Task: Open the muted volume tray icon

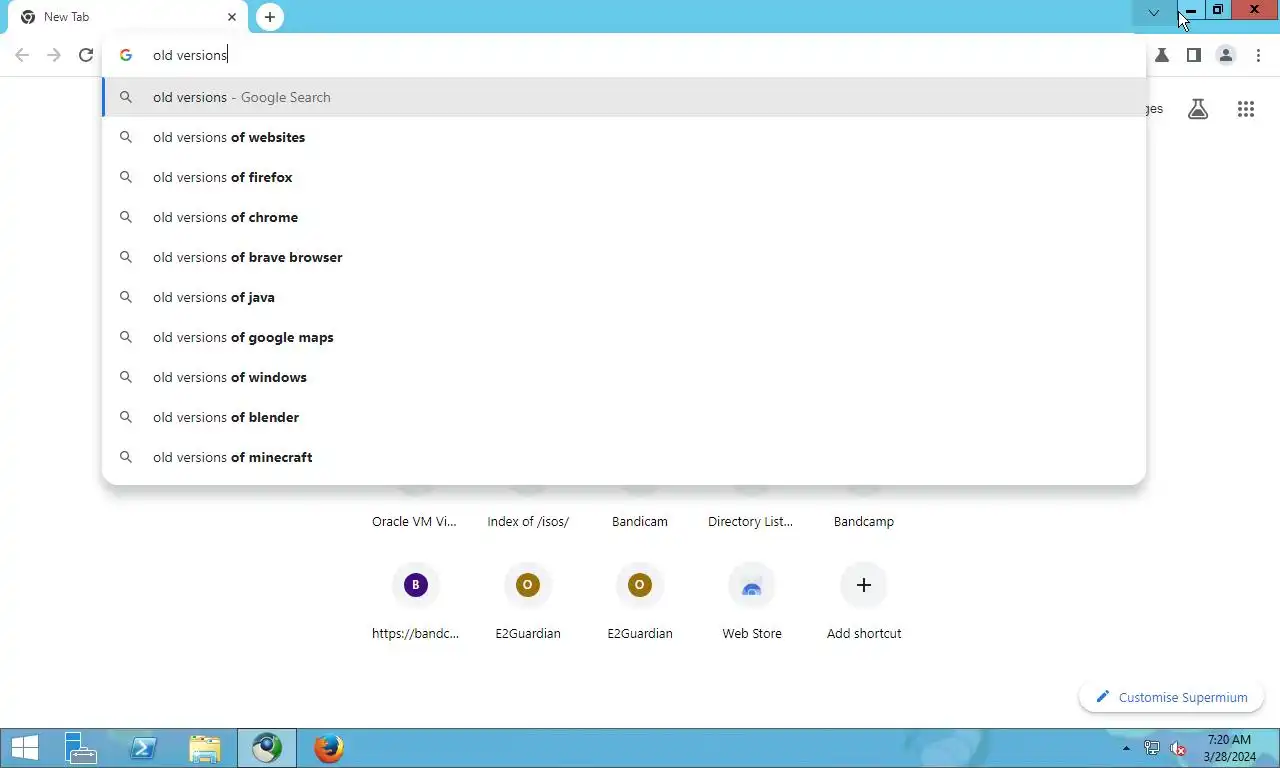Action: click(x=1178, y=748)
